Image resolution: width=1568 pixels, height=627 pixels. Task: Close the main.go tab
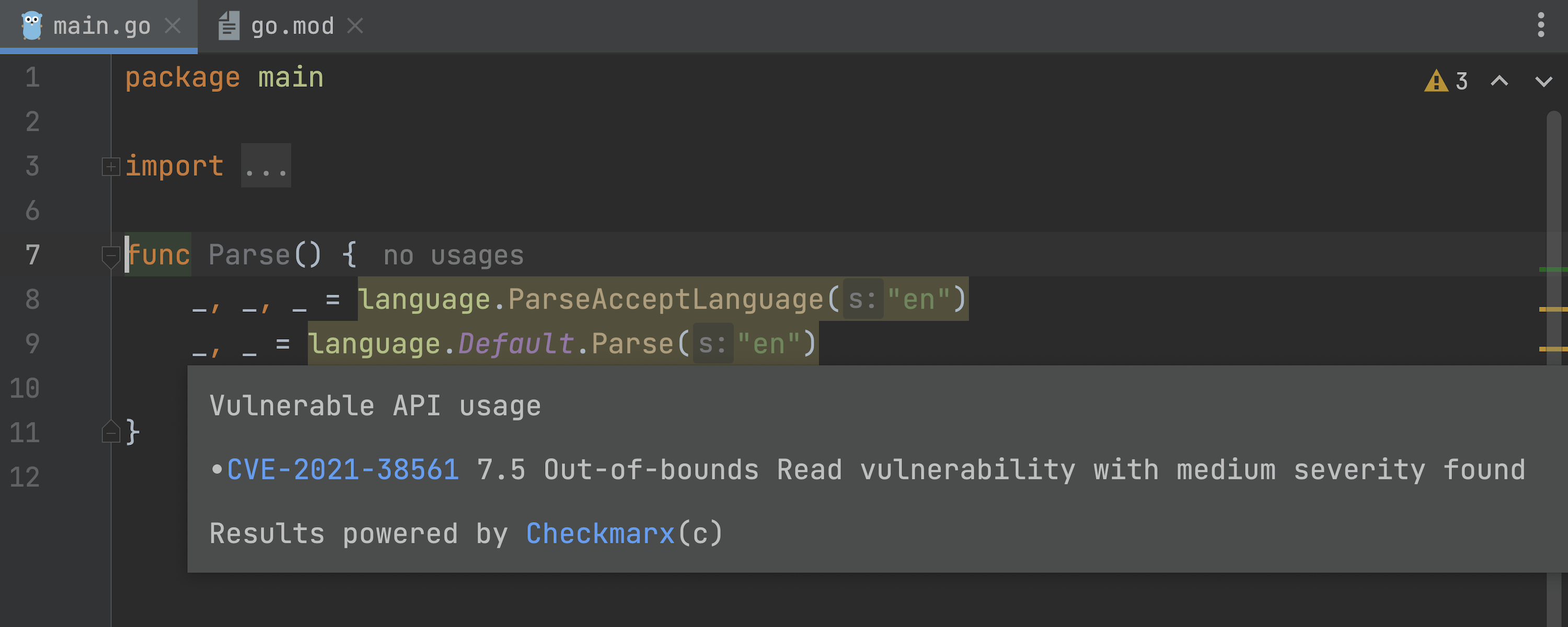(x=173, y=26)
